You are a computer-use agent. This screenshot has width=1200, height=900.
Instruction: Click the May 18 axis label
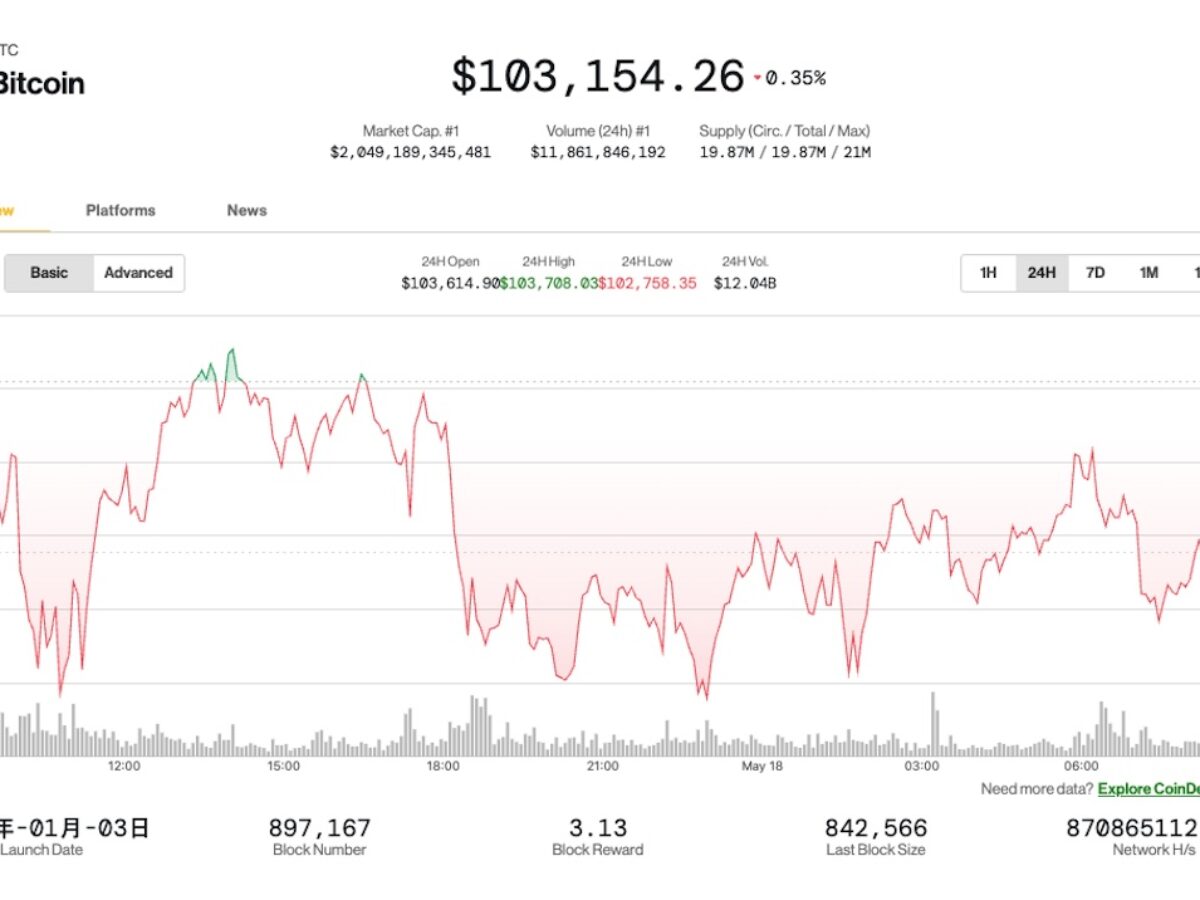762,767
